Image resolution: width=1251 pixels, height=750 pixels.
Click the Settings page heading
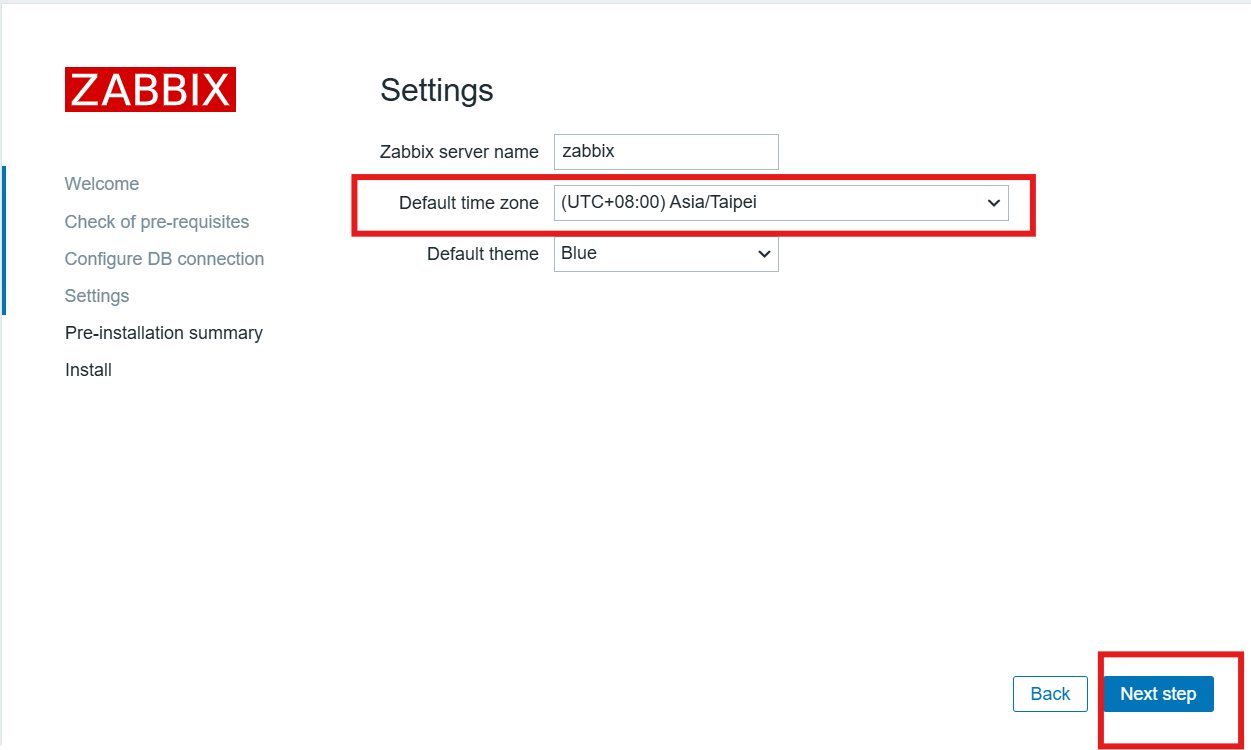coord(437,90)
